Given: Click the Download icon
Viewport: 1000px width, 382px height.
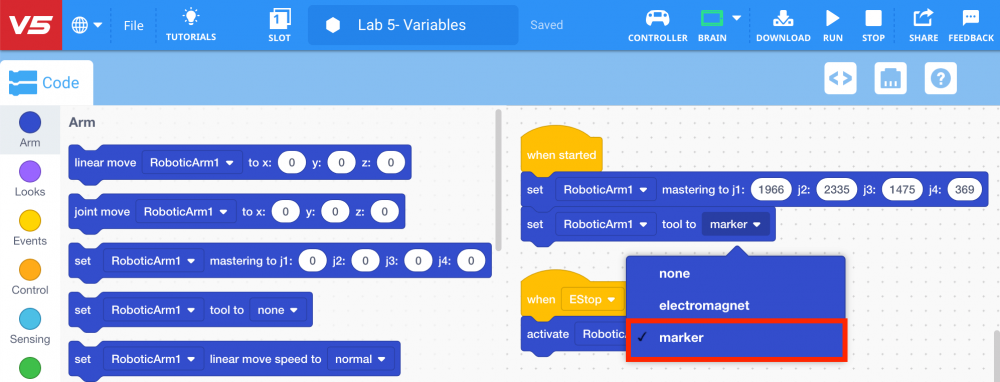Looking at the screenshot, I should point(783,17).
